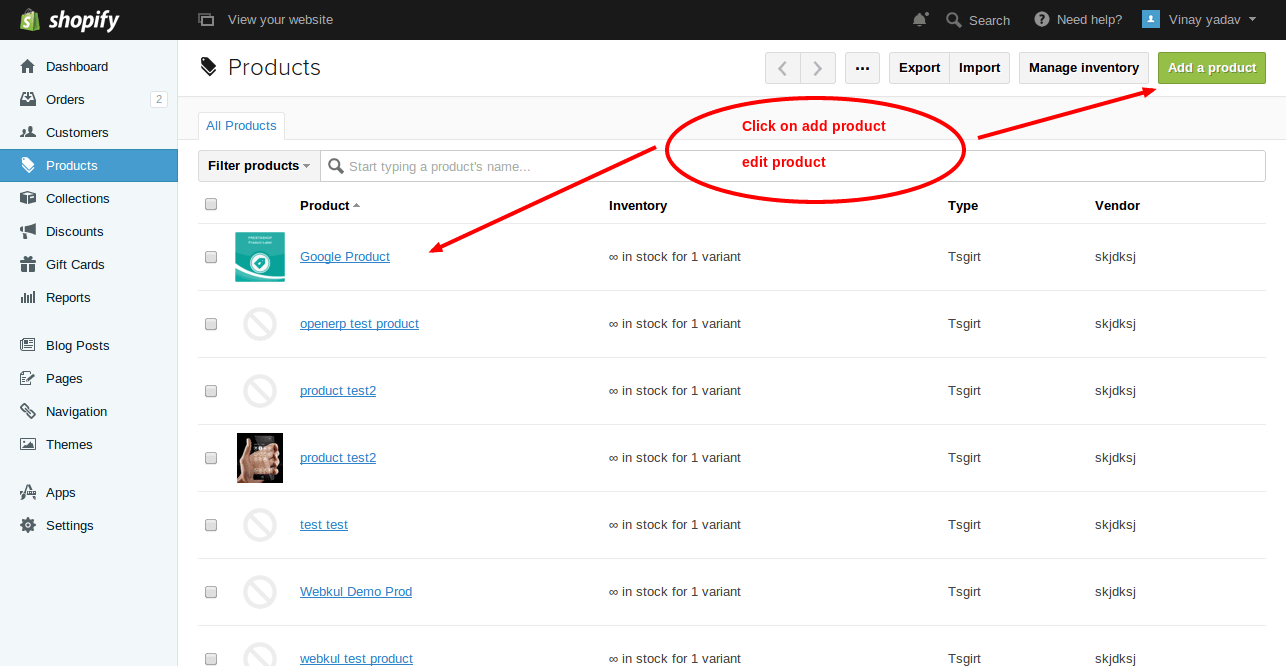Click the hand image product thumbnail
Screen dimensions: 1286x666
click(x=260, y=458)
